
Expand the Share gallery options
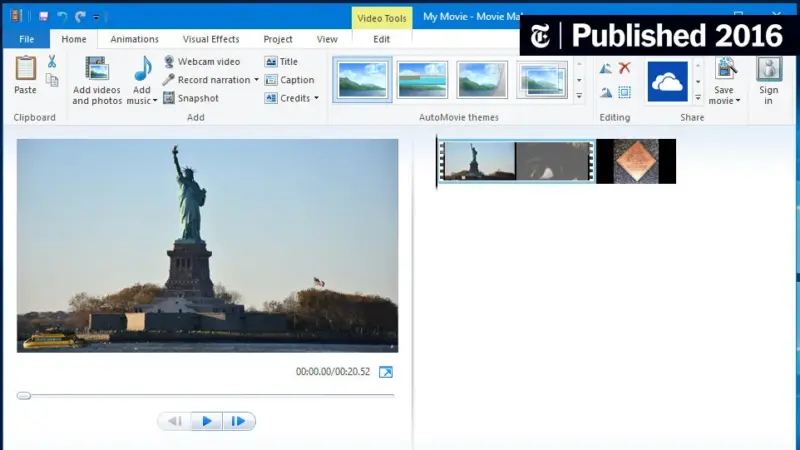pos(698,97)
